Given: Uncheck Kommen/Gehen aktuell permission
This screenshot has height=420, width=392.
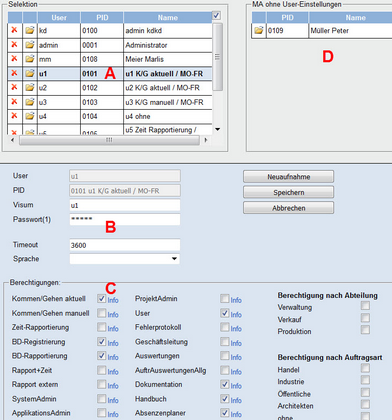Looking at the screenshot, I should click(x=102, y=298).
